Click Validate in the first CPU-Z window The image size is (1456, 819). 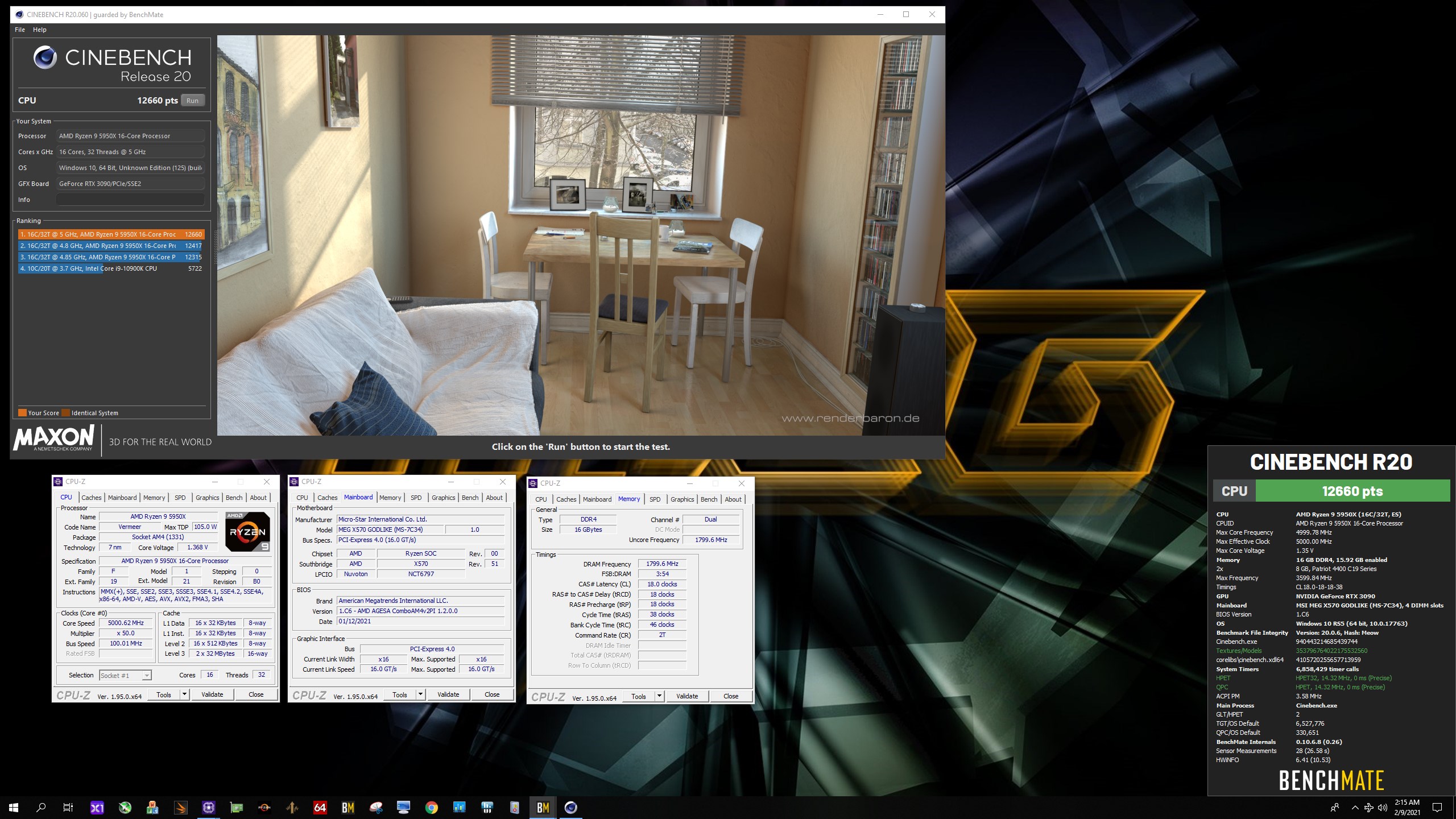[x=212, y=694]
